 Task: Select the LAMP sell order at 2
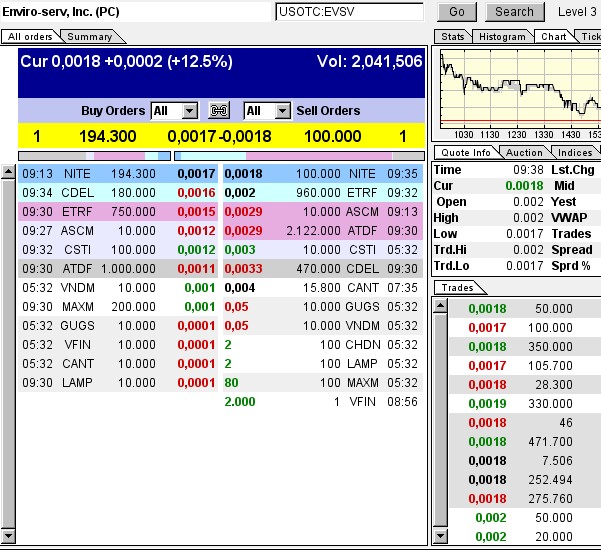pyautogui.click(x=323, y=364)
